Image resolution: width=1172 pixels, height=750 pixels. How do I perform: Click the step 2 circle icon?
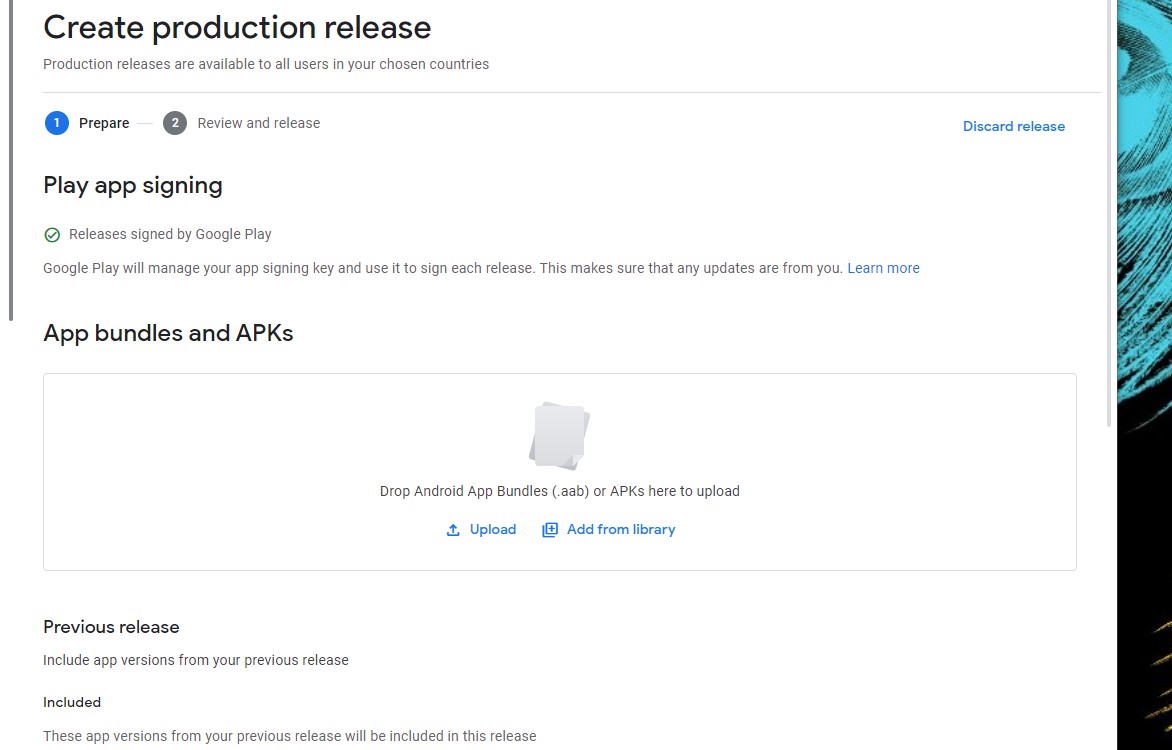(175, 123)
